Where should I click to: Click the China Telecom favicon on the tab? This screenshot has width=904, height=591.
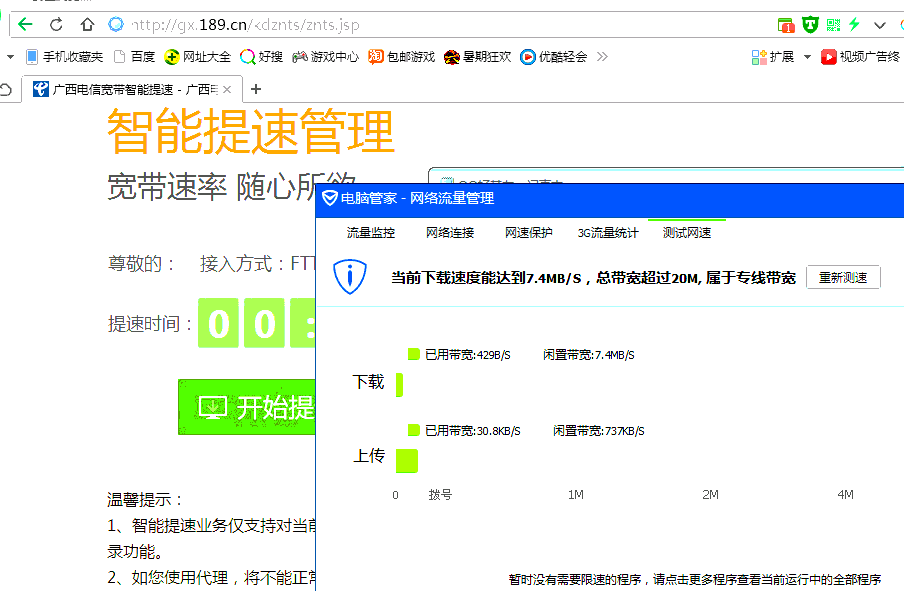[x=40, y=89]
